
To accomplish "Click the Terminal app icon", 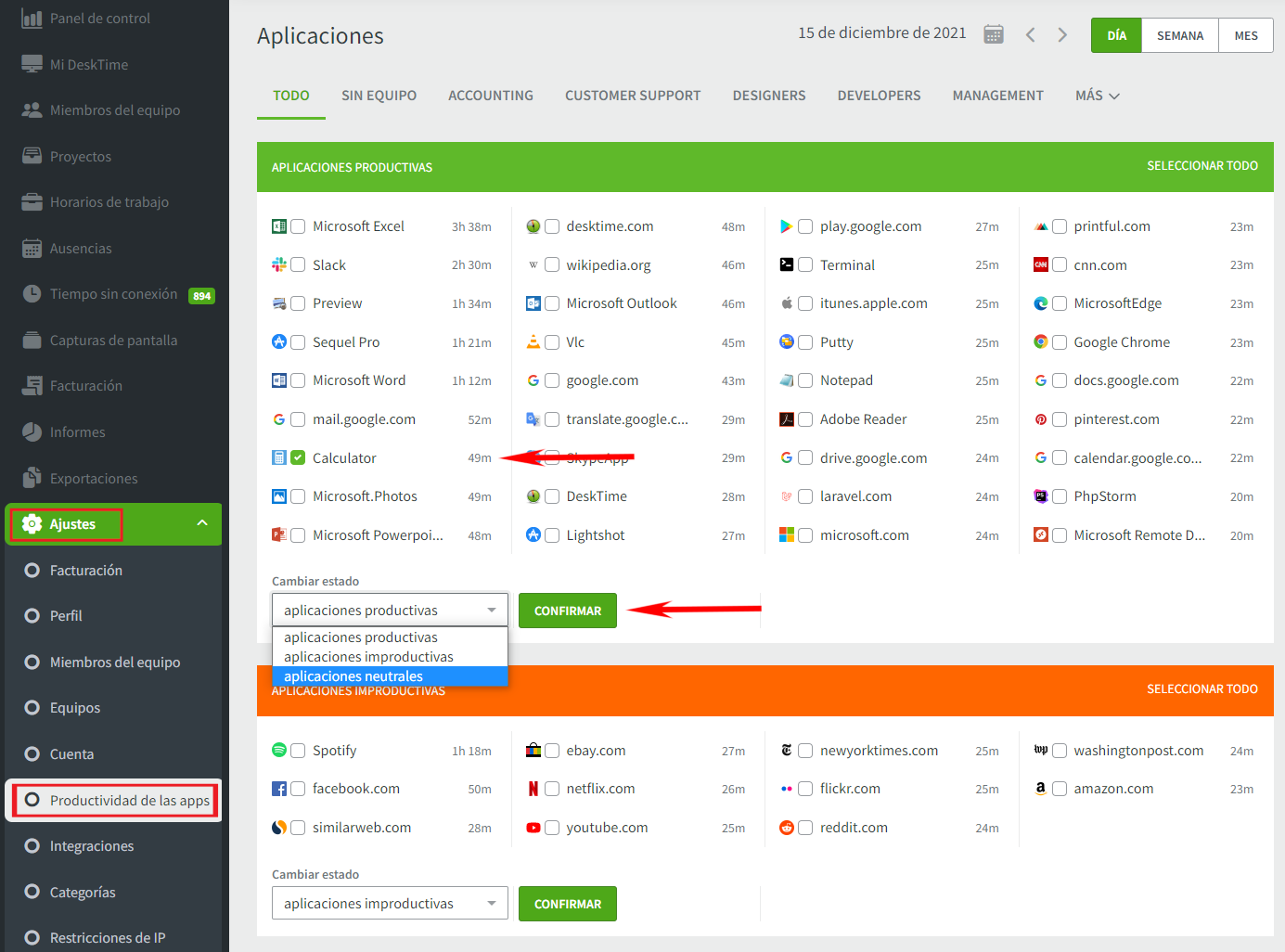I will tap(787, 264).
